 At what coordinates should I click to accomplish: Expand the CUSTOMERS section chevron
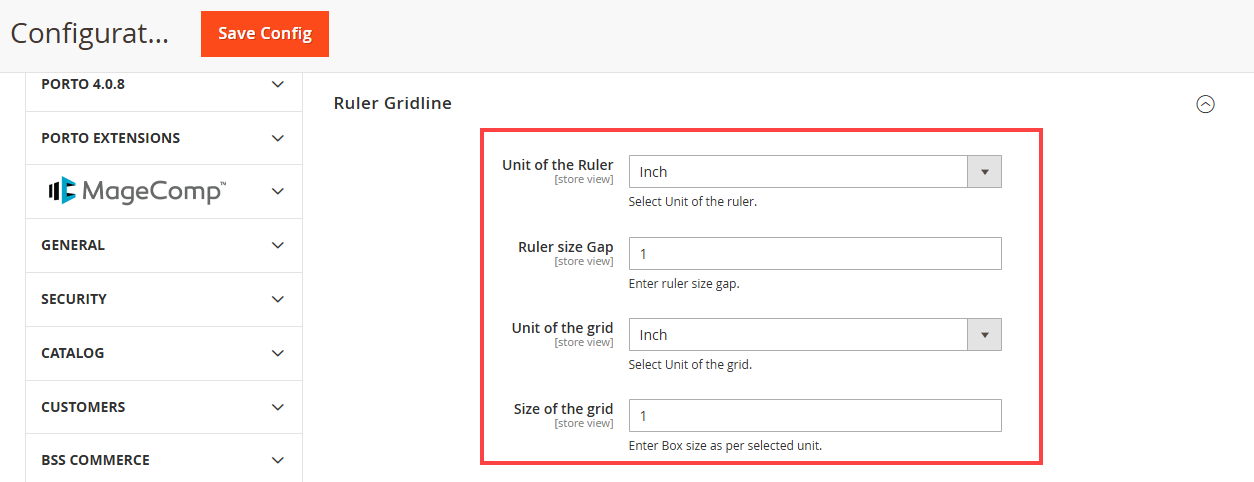pos(278,407)
